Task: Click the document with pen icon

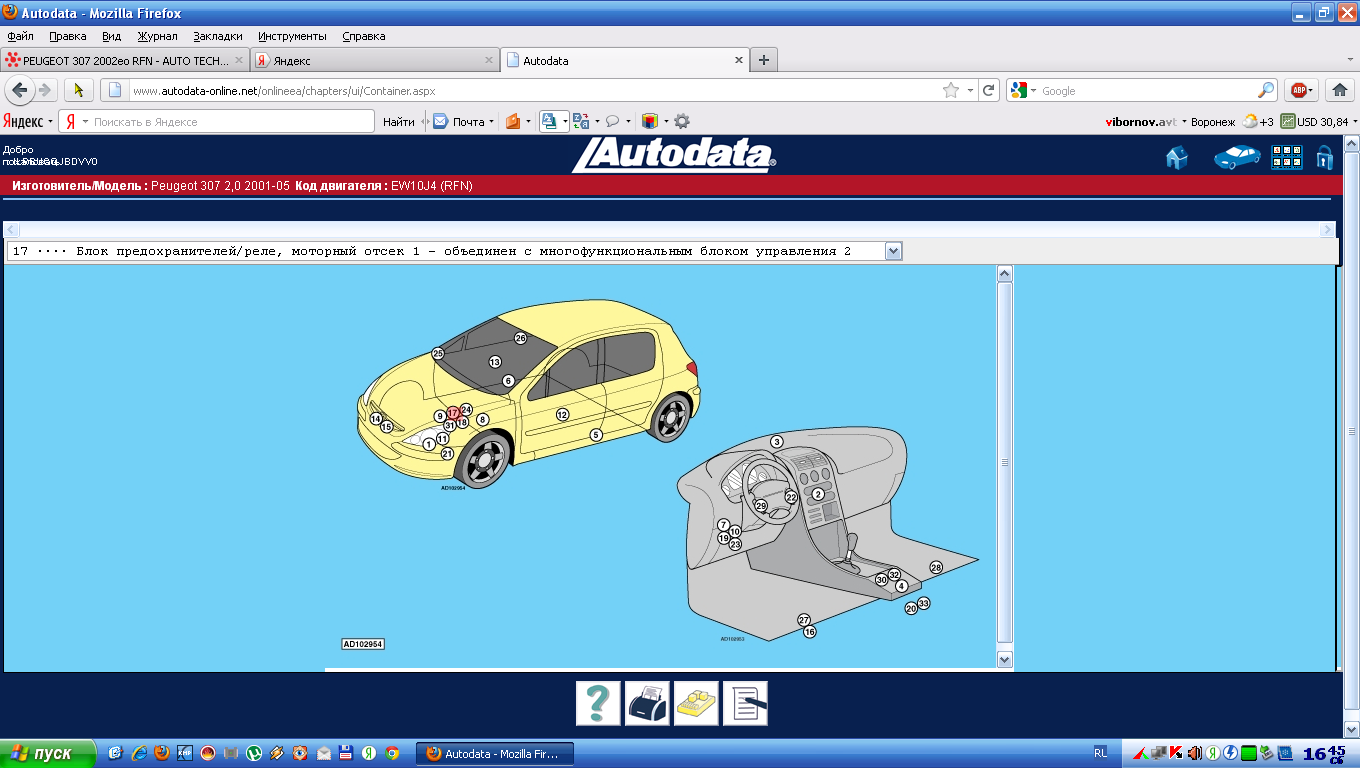Action: (x=745, y=703)
